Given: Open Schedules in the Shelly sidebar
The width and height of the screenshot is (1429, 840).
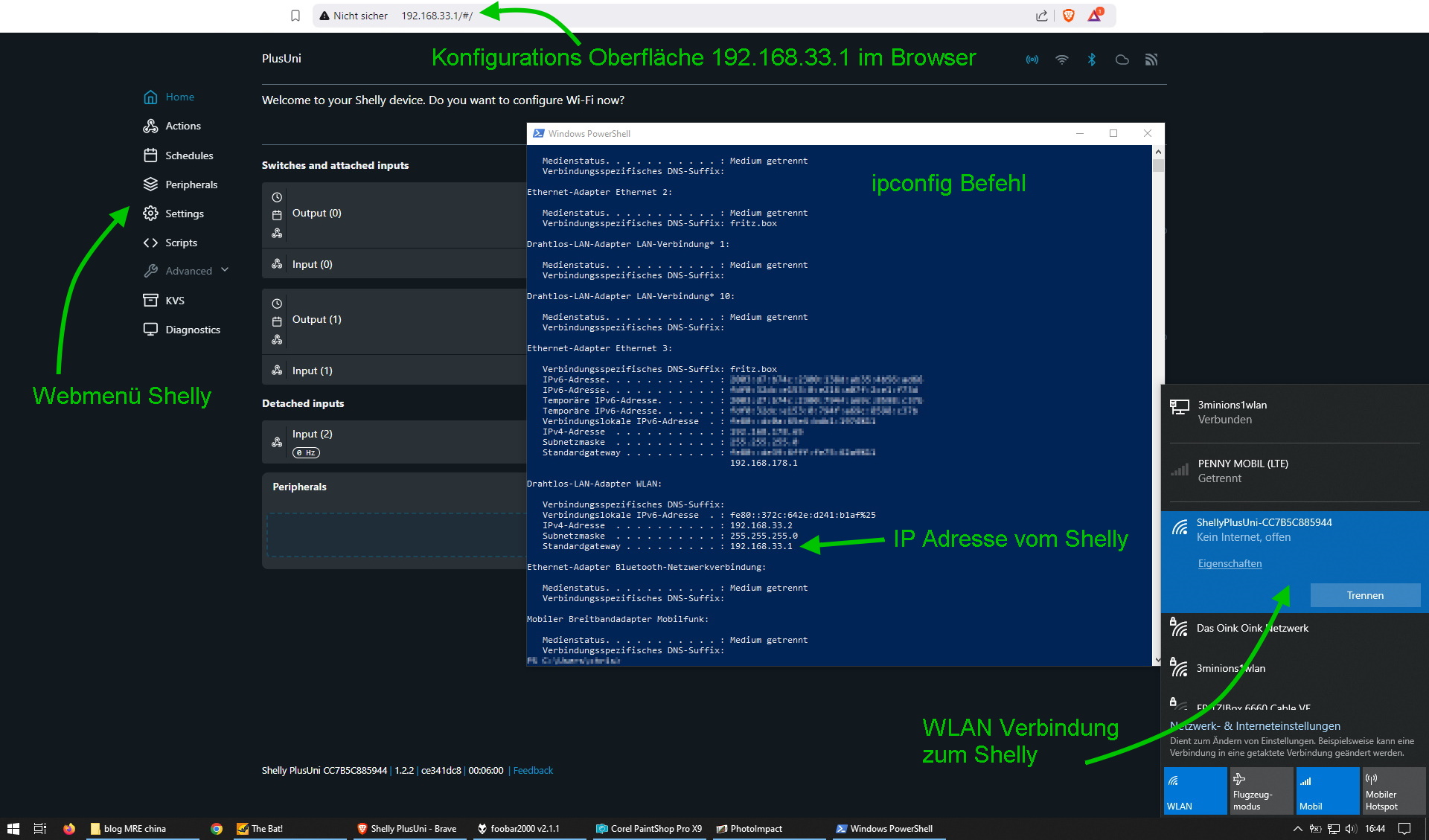Looking at the screenshot, I should pos(178,156).
